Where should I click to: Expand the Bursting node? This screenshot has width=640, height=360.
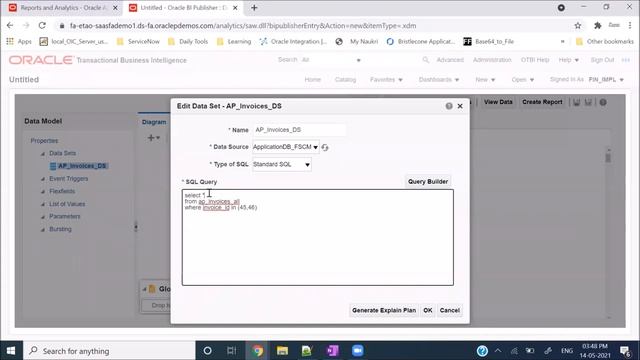click(43, 229)
